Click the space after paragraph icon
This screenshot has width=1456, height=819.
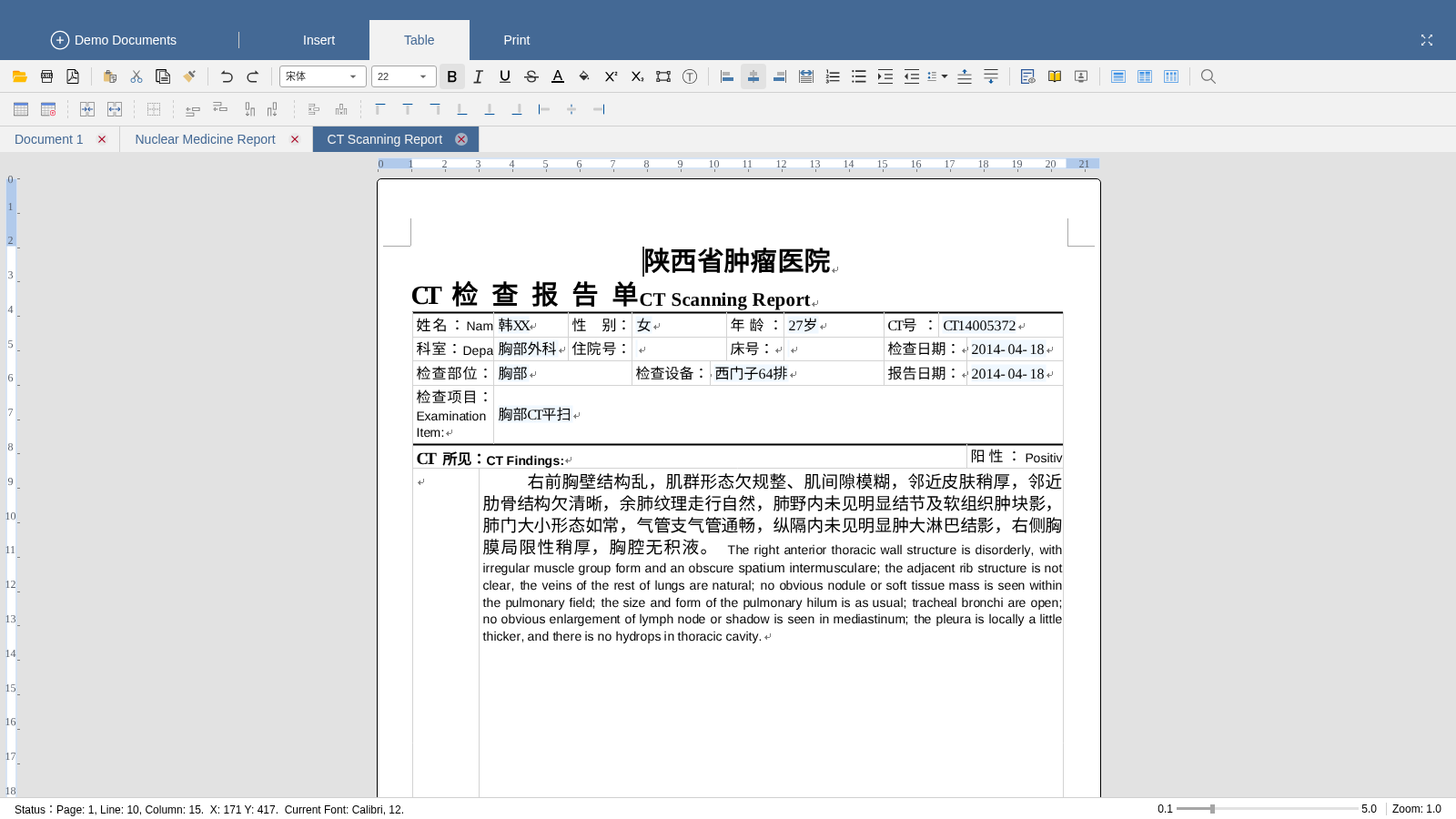point(991,76)
